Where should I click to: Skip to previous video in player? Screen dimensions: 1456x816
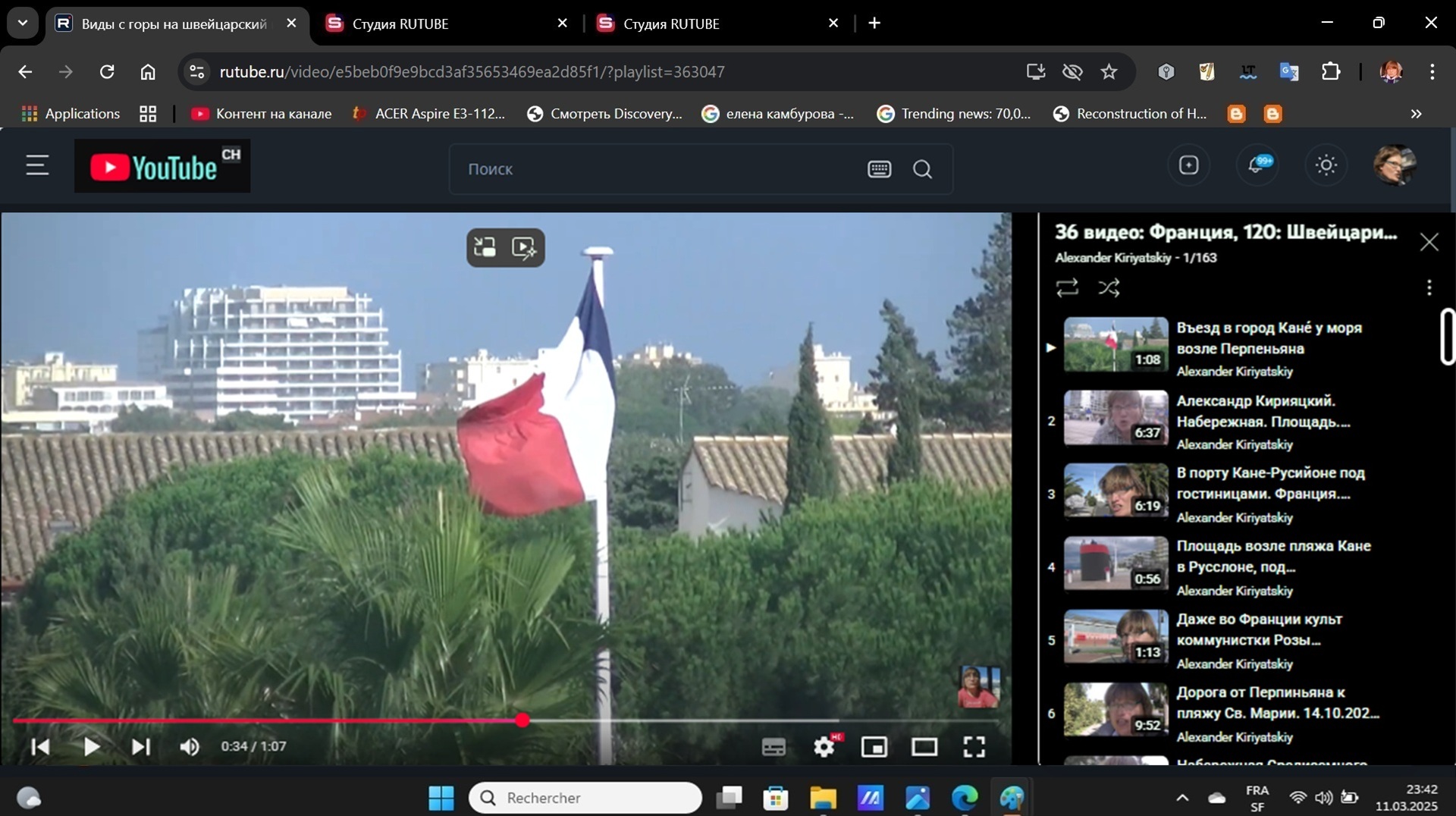point(40,747)
